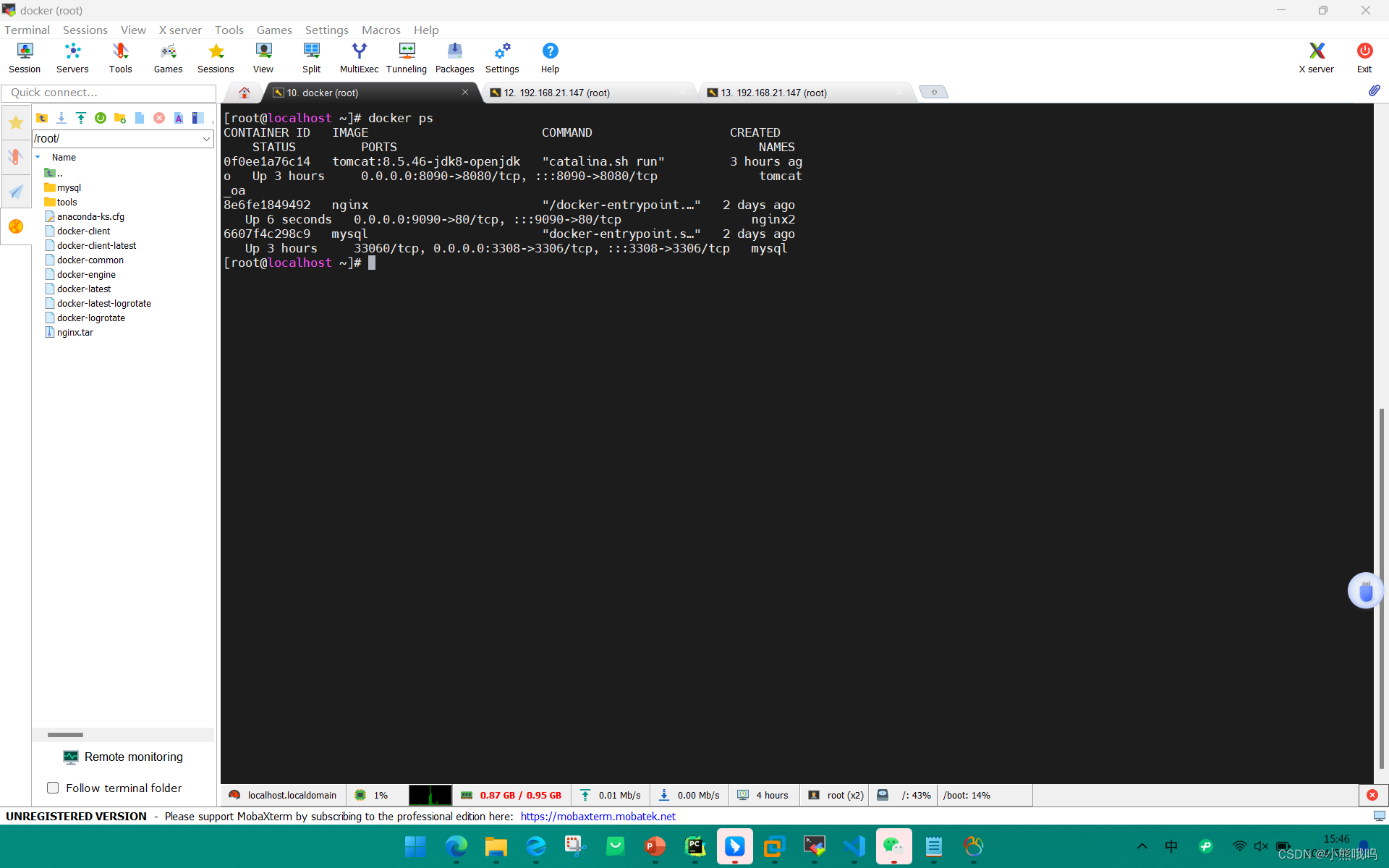1389x868 pixels.
Task: Open a new MobaXterm Session
Action: [24, 57]
